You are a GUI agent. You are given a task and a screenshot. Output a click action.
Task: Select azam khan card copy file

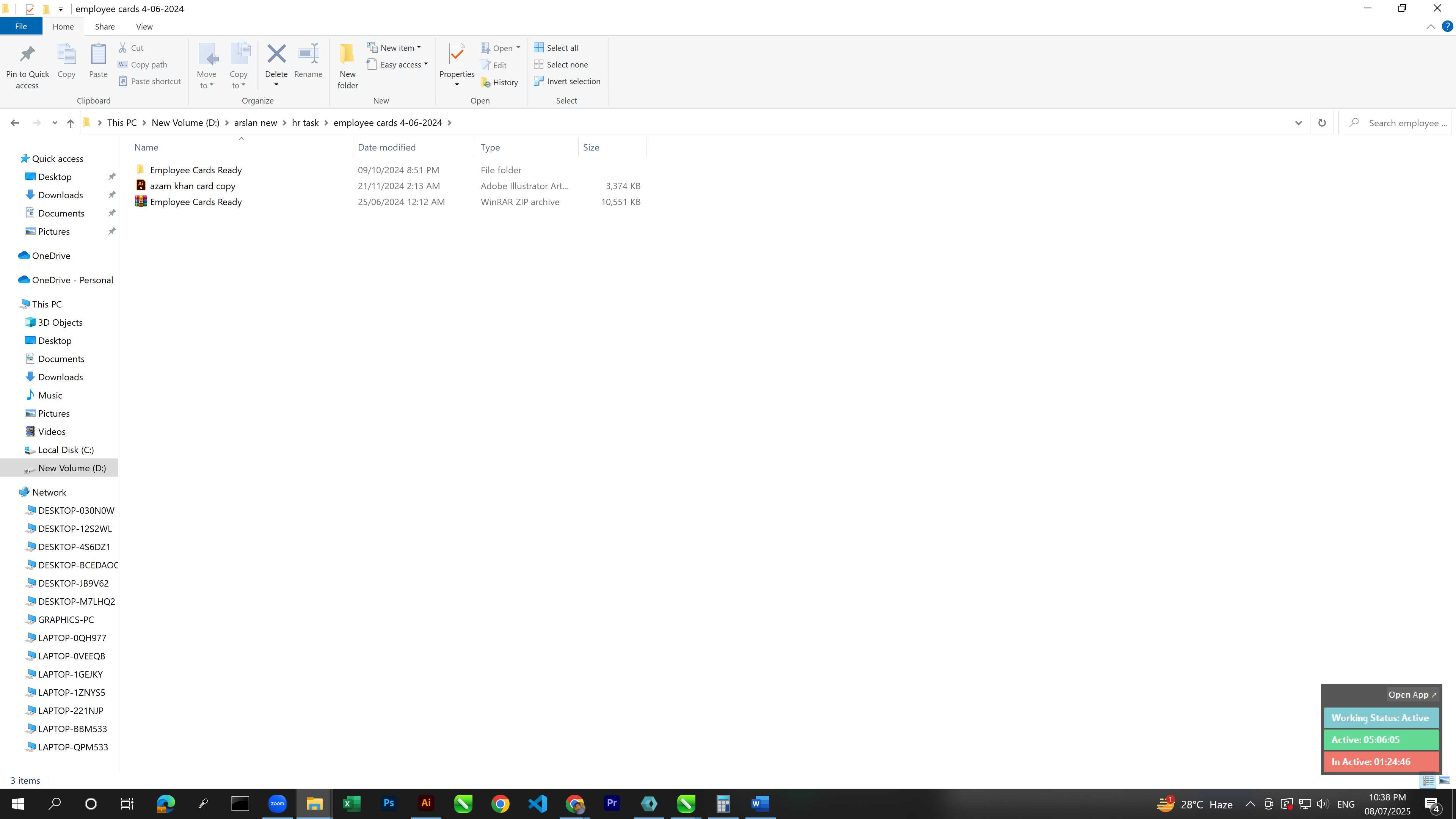tap(192, 186)
